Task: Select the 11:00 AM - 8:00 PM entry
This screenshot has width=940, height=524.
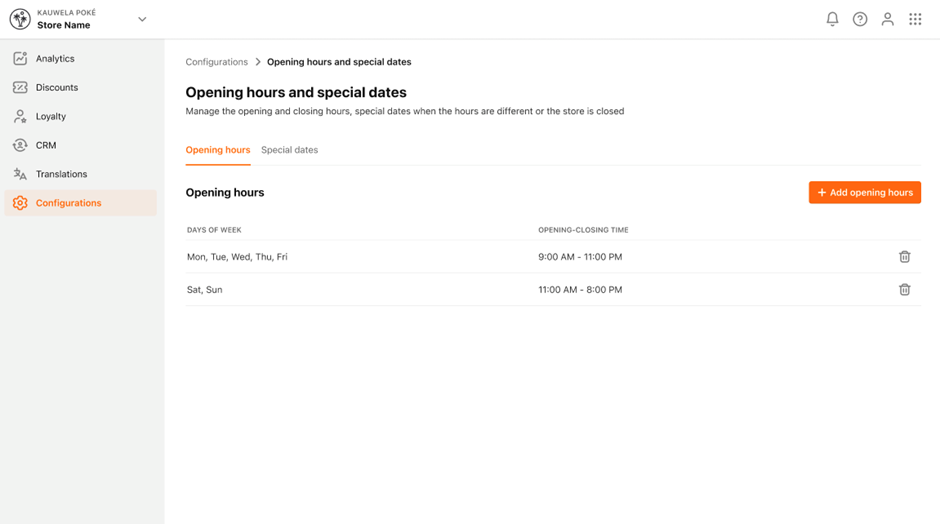Action: click(580, 290)
